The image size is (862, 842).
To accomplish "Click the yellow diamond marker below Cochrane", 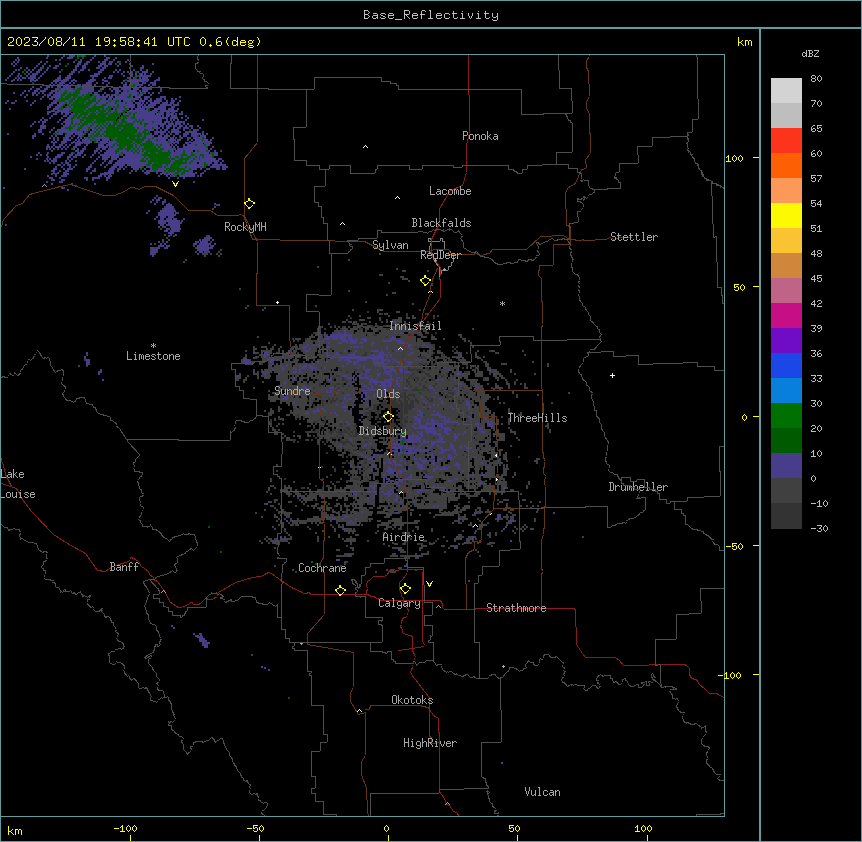I will click(340, 590).
